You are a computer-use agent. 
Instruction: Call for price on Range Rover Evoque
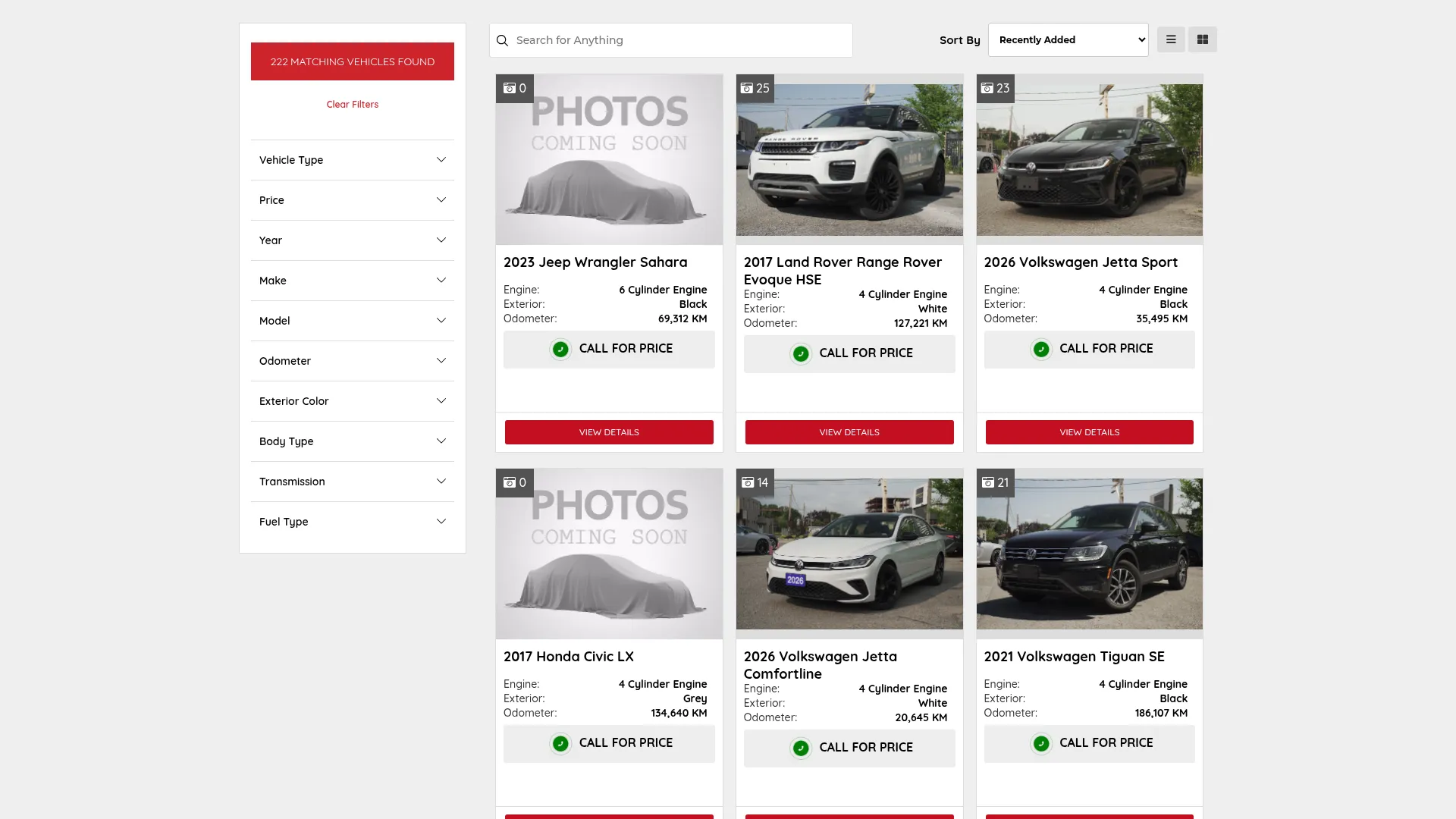pyautogui.click(x=849, y=353)
